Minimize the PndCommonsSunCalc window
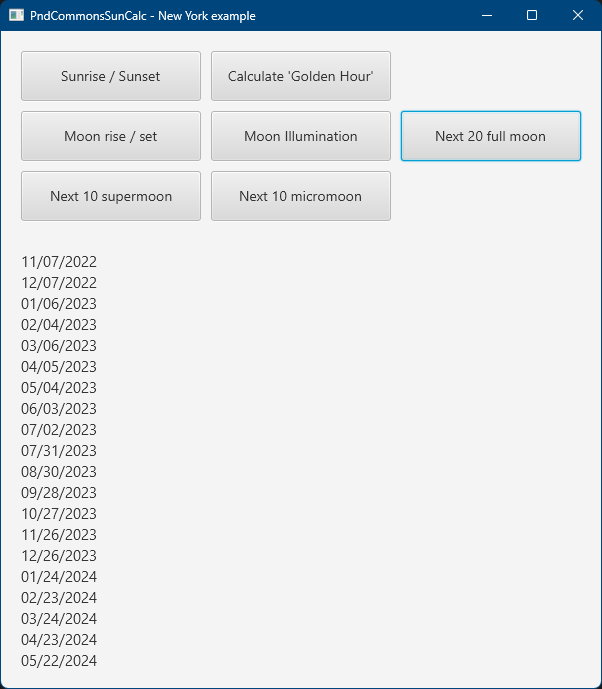The image size is (602, 689). pyautogui.click(x=486, y=15)
